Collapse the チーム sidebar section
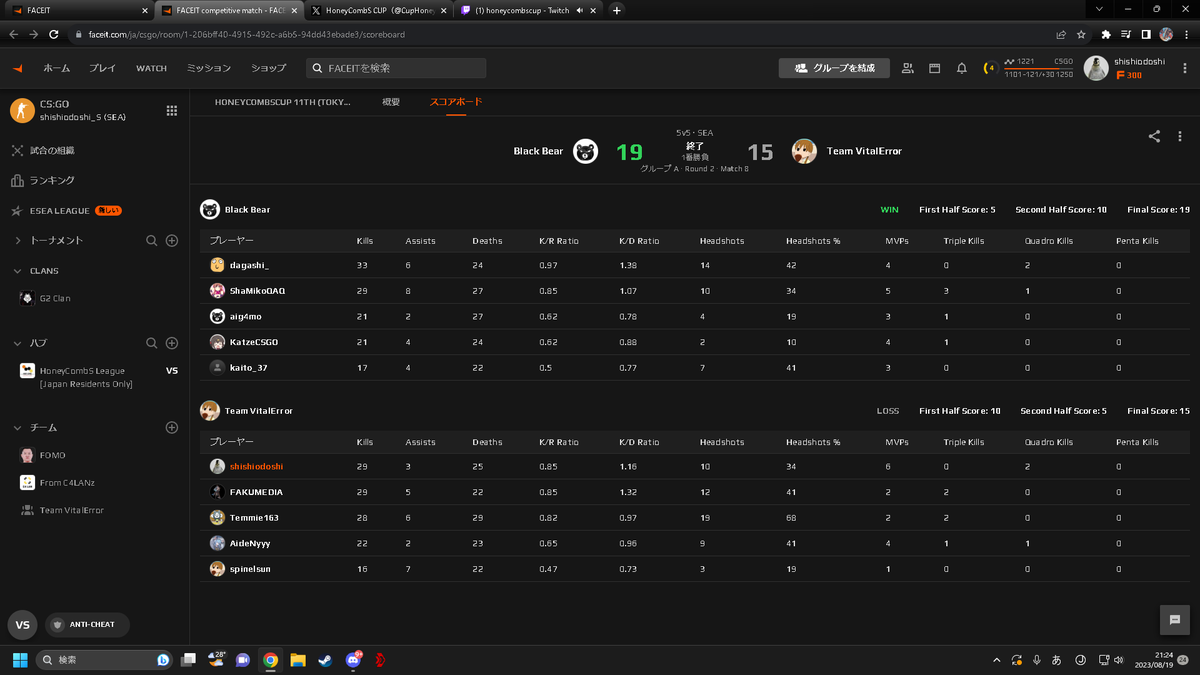This screenshot has height=675, width=1200. [18, 427]
